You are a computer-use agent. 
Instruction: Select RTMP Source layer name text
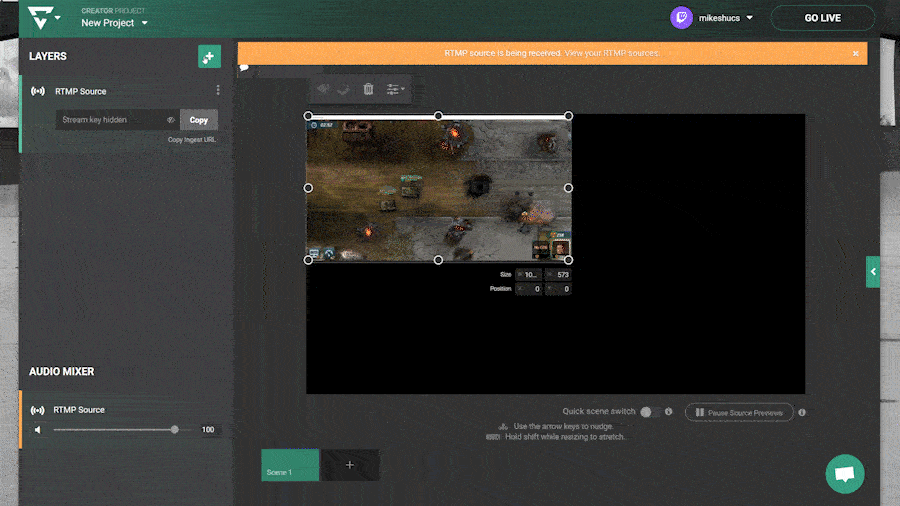pos(80,91)
